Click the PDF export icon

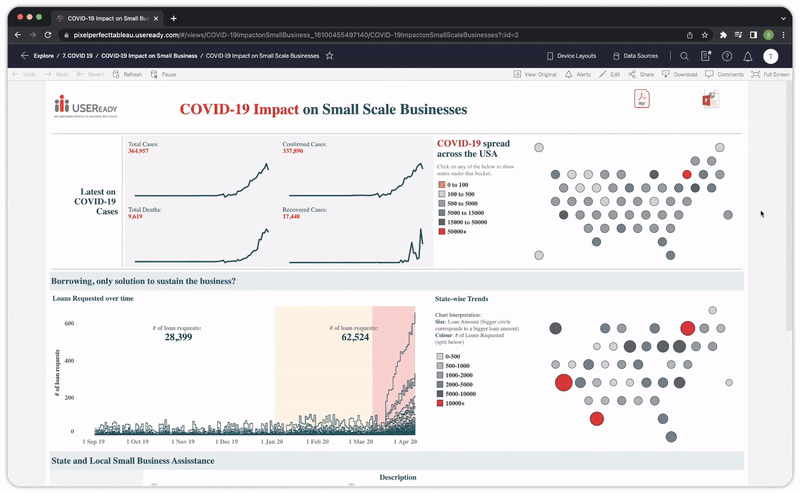(641, 98)
